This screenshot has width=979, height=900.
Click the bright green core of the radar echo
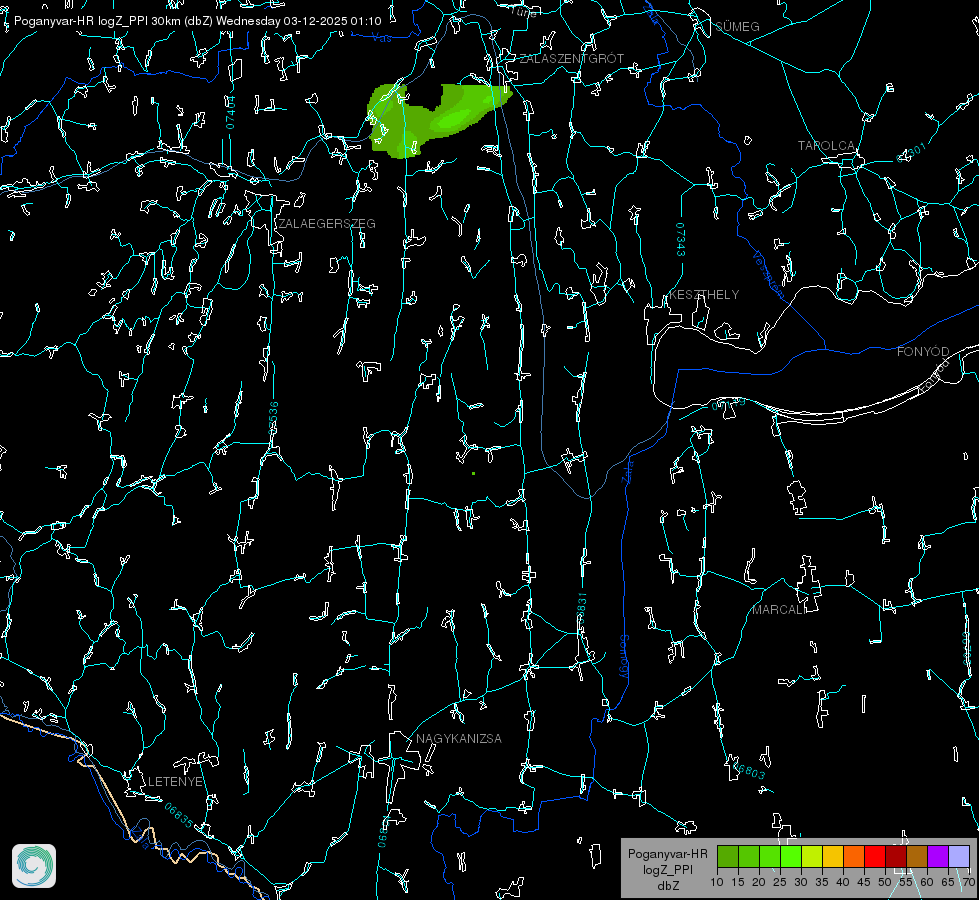click(x=455, y=117)
